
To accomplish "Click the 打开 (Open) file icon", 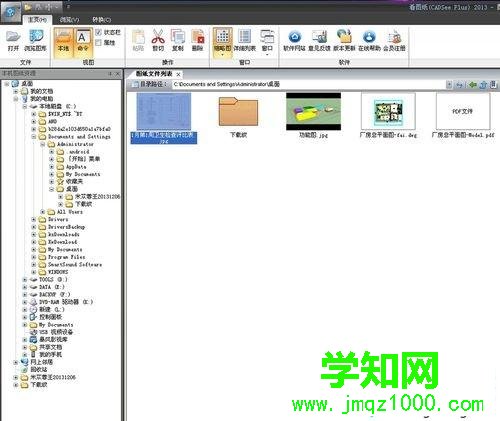I will coord(13,40).
